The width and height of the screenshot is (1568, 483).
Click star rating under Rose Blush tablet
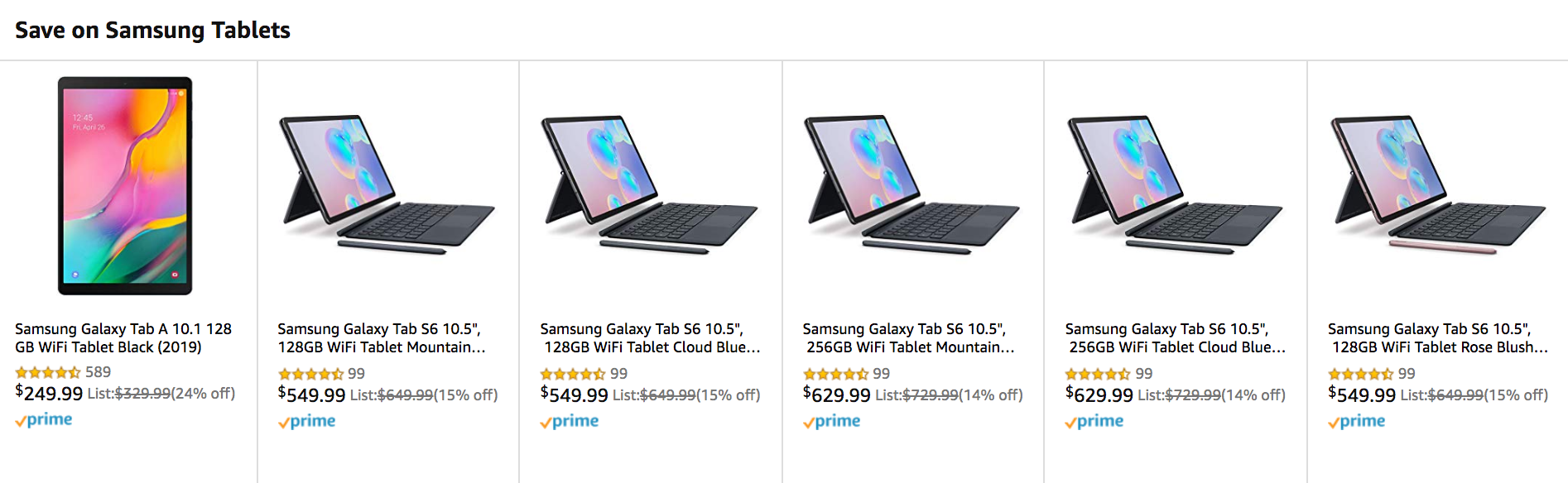coord(1360,374)
